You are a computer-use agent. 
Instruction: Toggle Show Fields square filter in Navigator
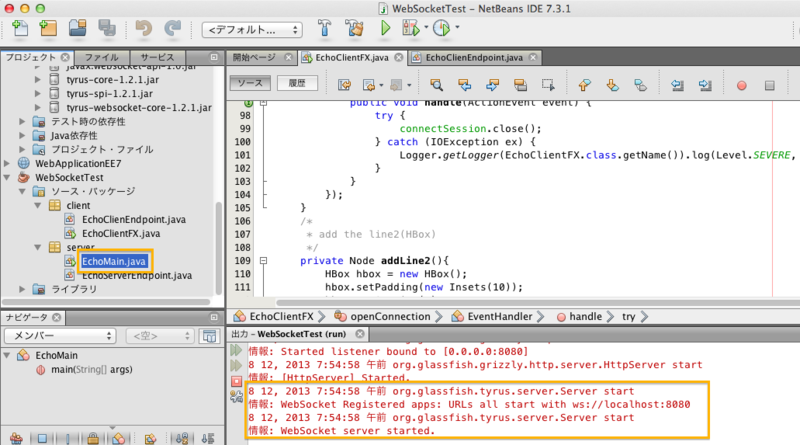(x=42, y=438)
